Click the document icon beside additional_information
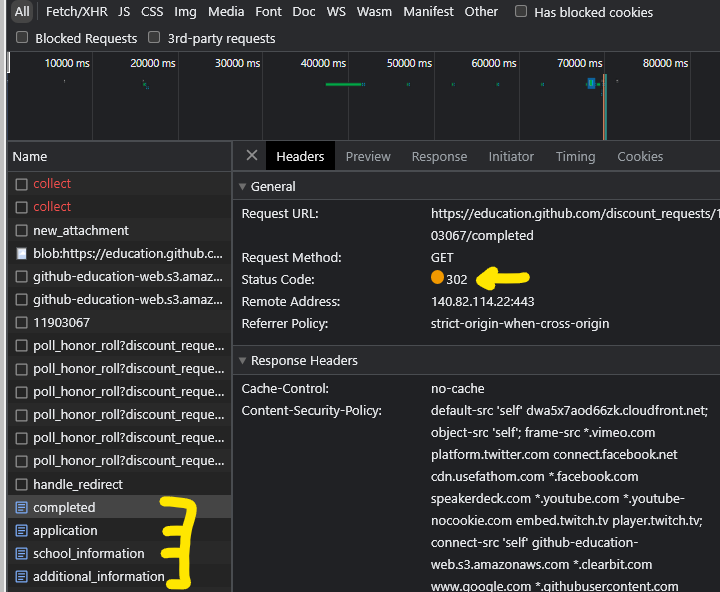 21,576
